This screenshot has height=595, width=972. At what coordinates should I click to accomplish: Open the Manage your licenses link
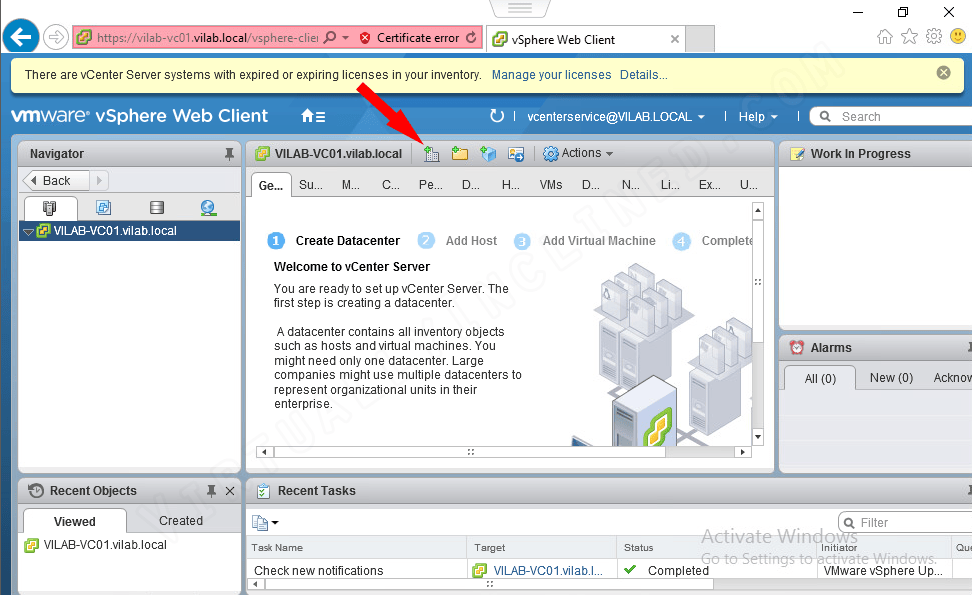pos(551,74)
